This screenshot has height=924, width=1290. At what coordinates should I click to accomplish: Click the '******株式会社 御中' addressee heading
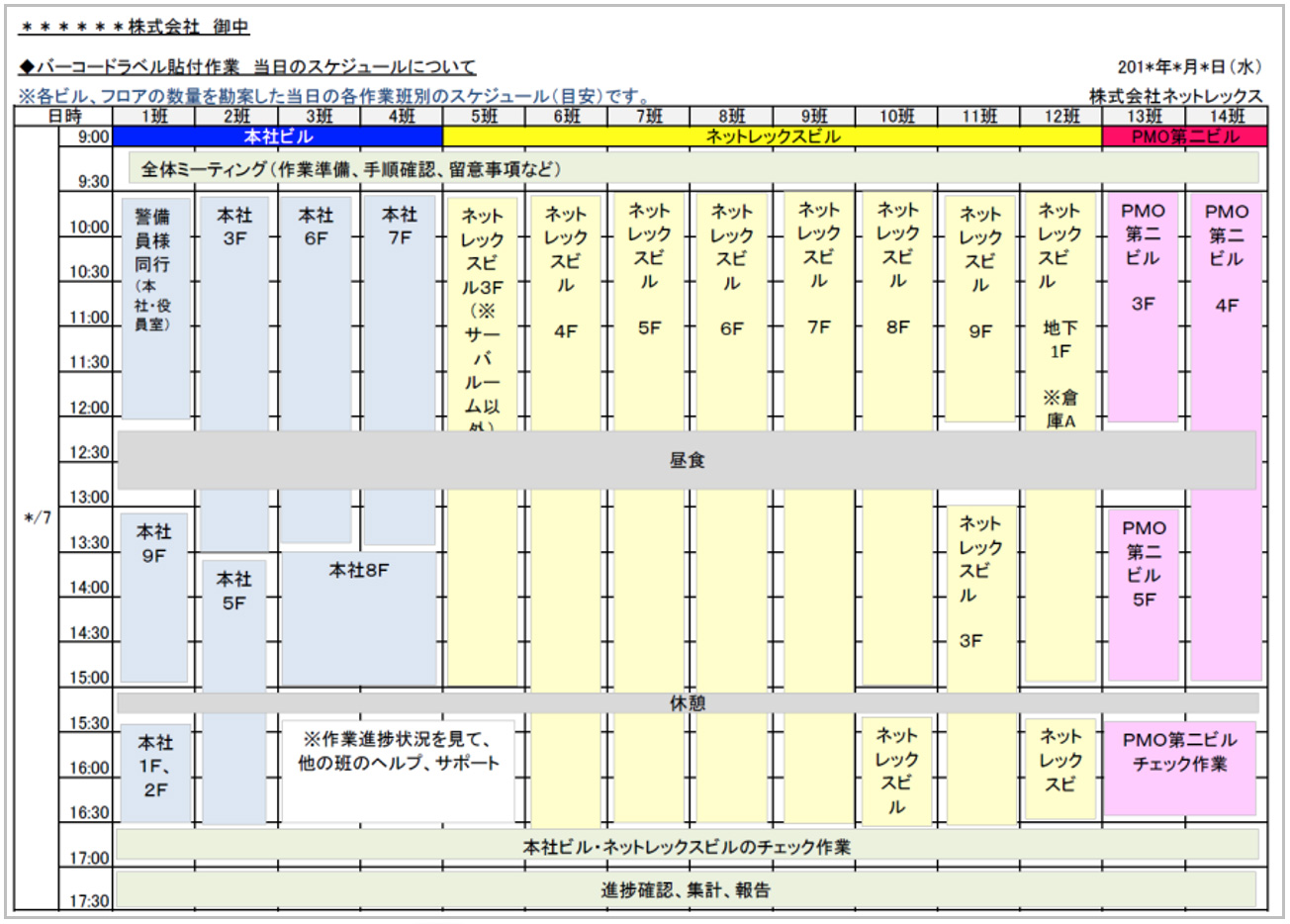click(x=136, y=27)
